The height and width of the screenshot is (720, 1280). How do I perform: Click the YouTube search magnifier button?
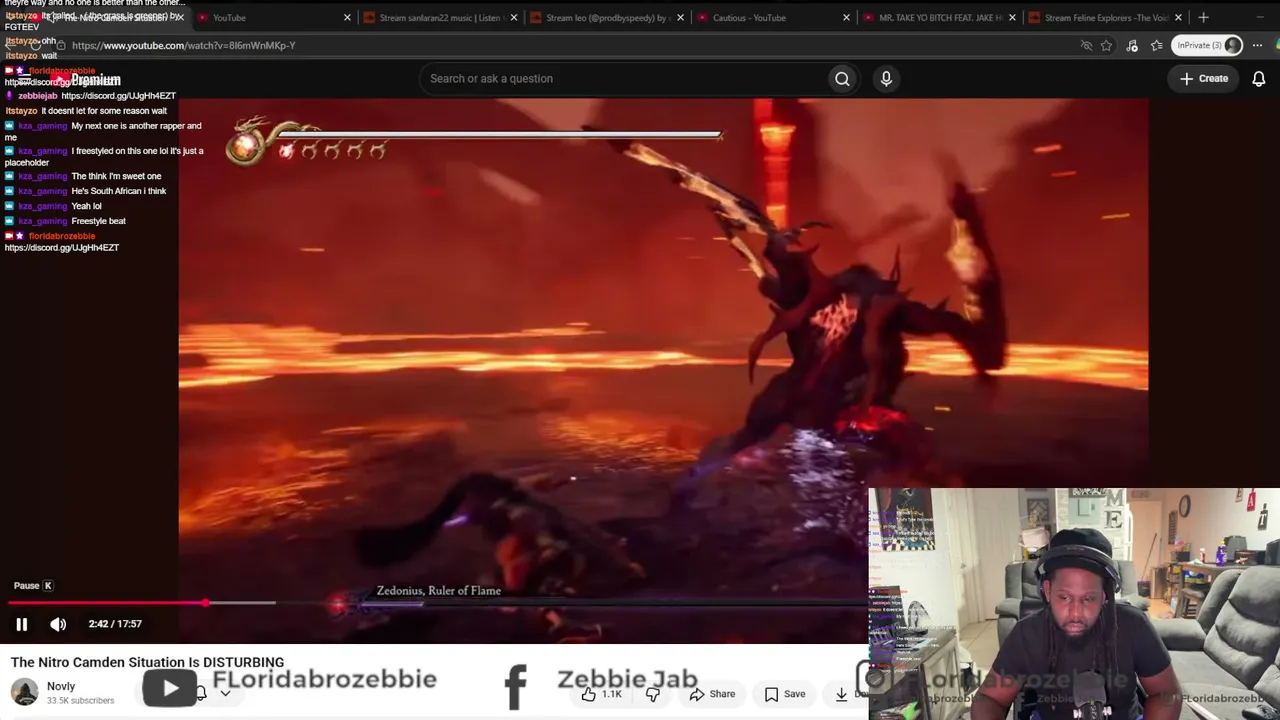(842, 79)
